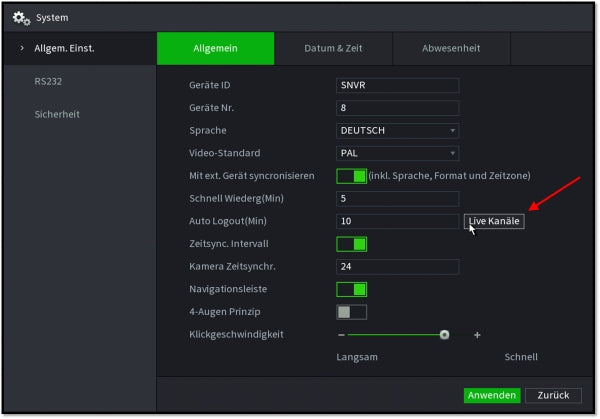Select the Allgemein tab
The image size is (600, 419).
215,49
